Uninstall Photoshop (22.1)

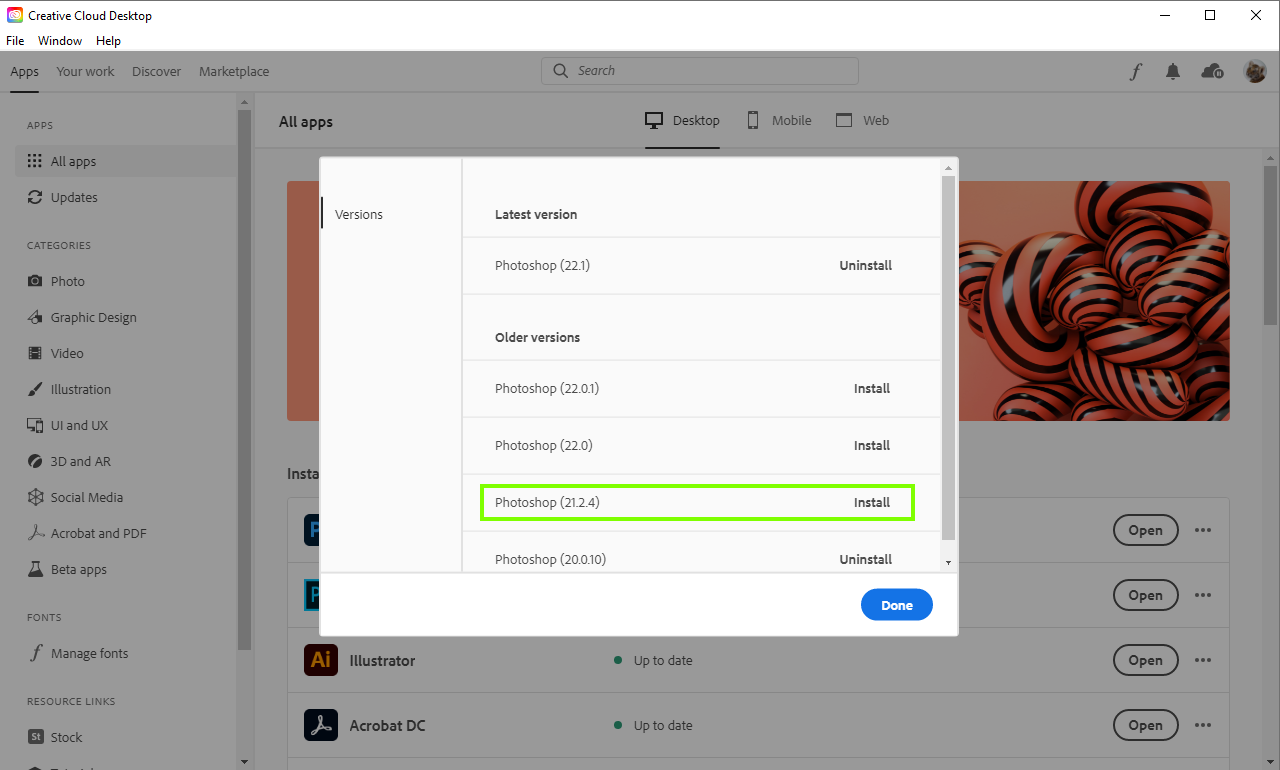866,265
